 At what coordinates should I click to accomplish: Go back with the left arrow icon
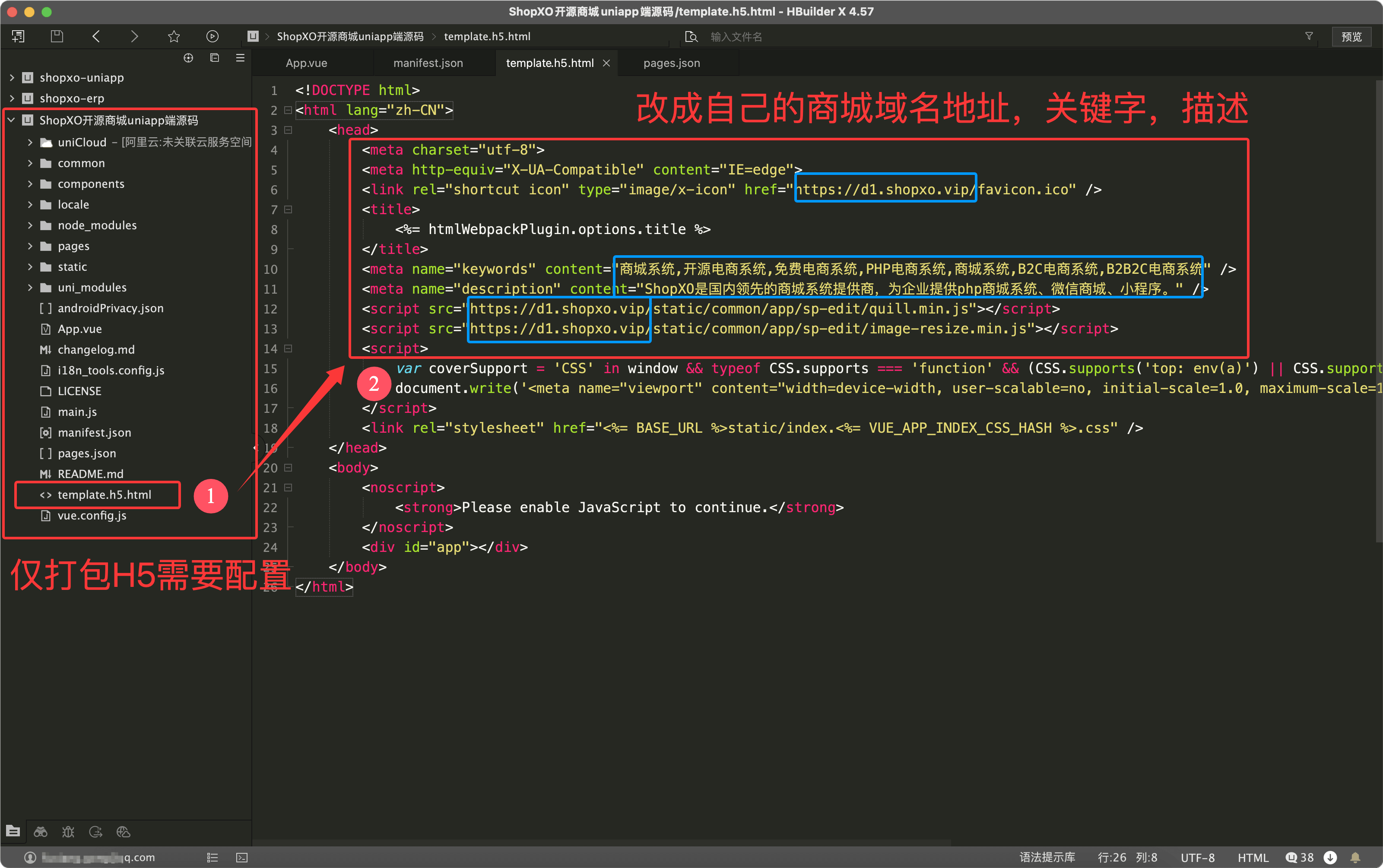96,36
